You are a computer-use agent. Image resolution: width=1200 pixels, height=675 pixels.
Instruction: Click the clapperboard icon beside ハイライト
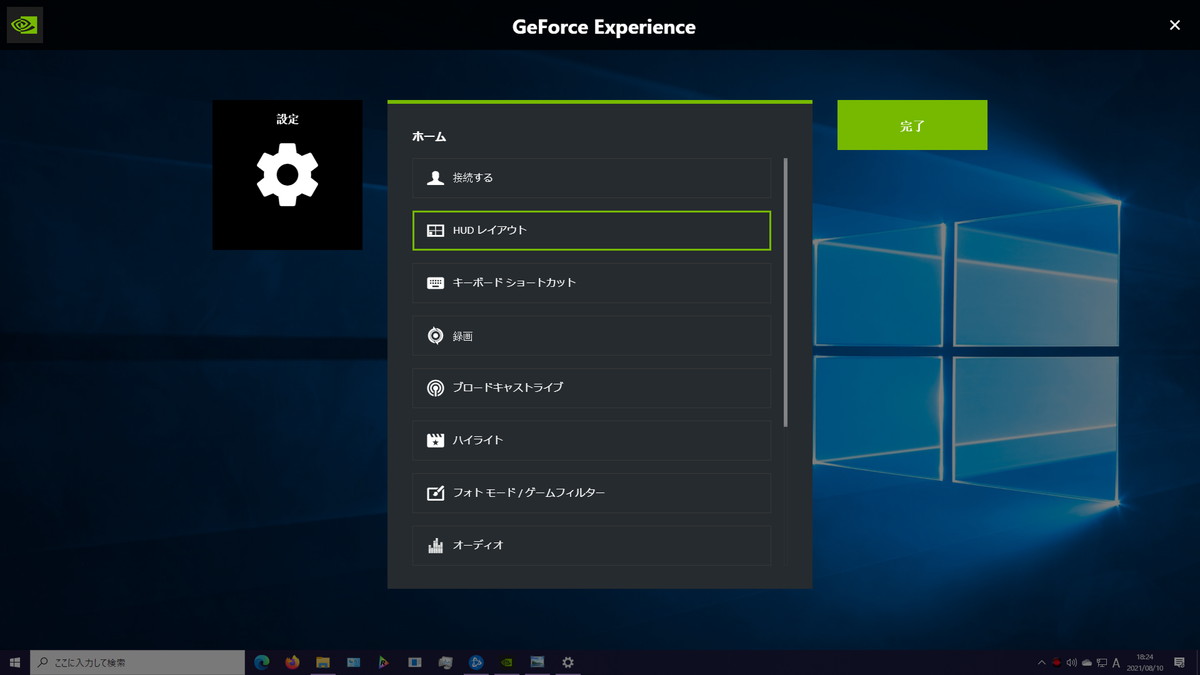point(435,440)
